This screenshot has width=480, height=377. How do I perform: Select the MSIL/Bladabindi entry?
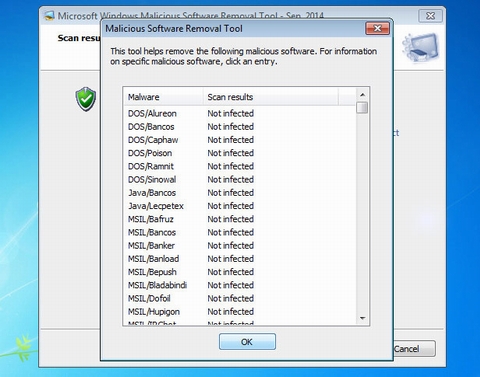pyautogui.click(x=157, y=285)
